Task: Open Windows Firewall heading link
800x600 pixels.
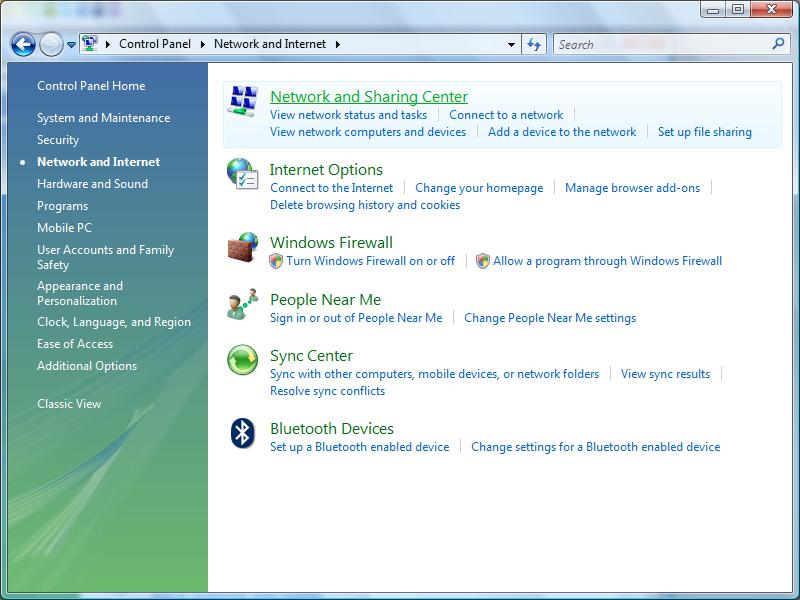Action: click(331, 242)
